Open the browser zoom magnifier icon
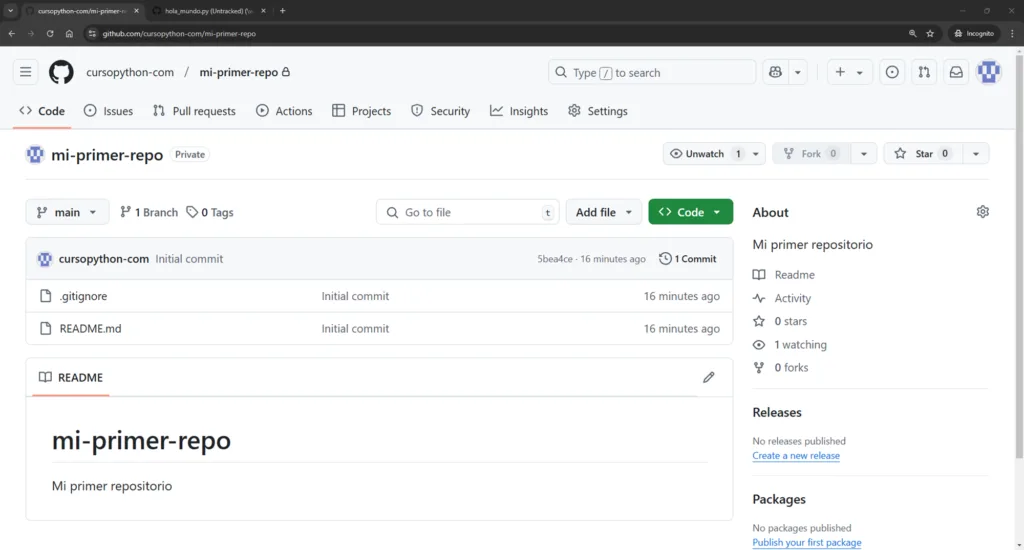The width and height of the screenshot is (1024, 550). 912,33
